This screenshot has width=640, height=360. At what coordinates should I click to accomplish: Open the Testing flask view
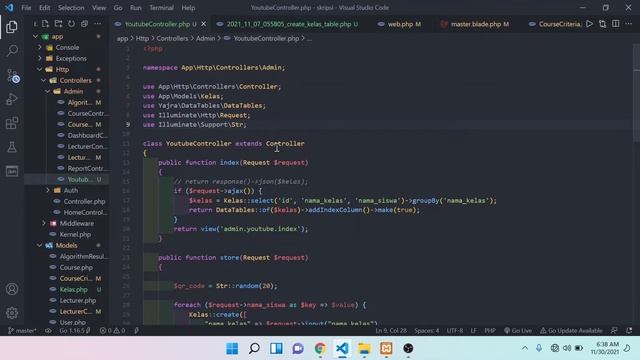pos(12,147)
